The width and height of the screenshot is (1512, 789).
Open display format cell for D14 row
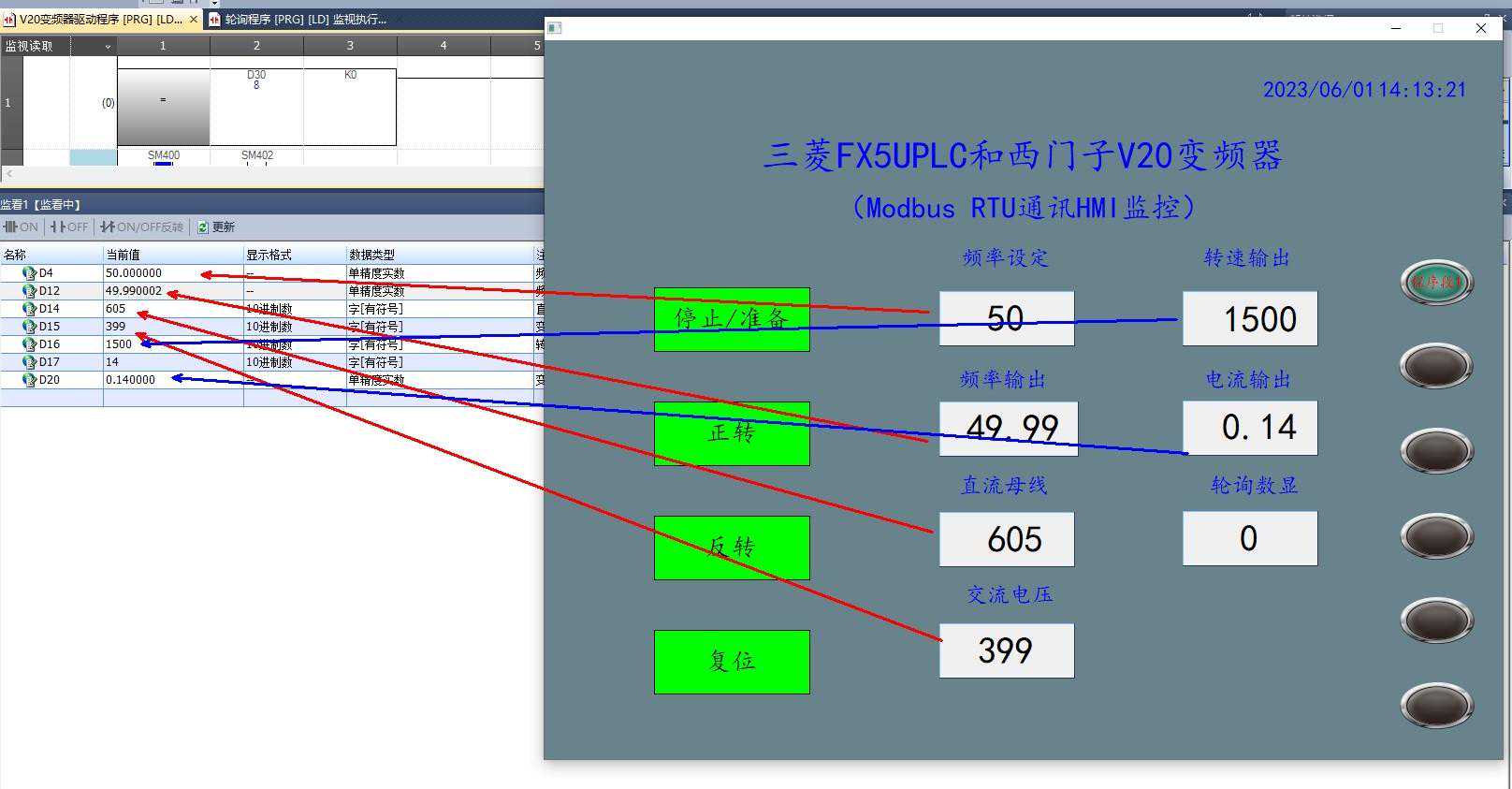click(x=293, y=309)
